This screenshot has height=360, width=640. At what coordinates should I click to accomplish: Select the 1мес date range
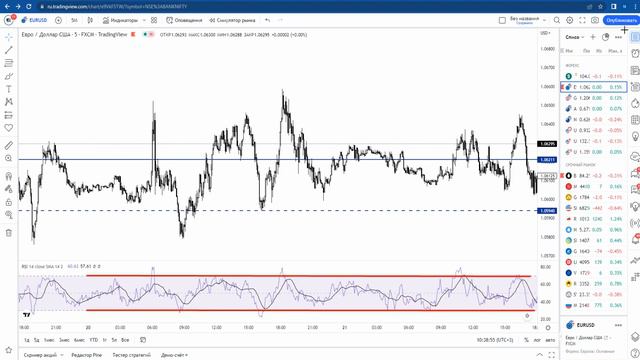(x=49, y=340)
